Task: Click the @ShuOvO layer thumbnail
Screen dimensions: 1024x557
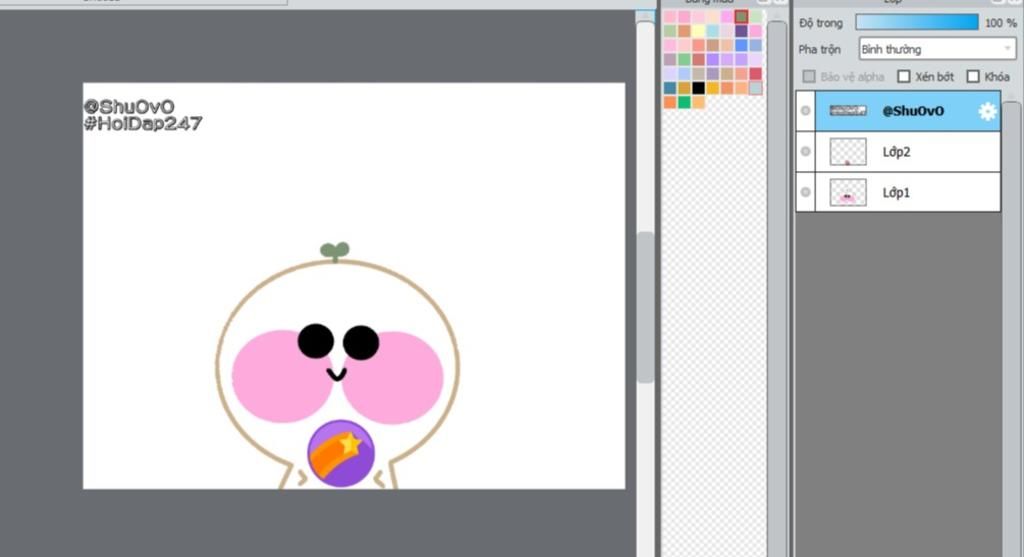Action: (x=848, y=110)
